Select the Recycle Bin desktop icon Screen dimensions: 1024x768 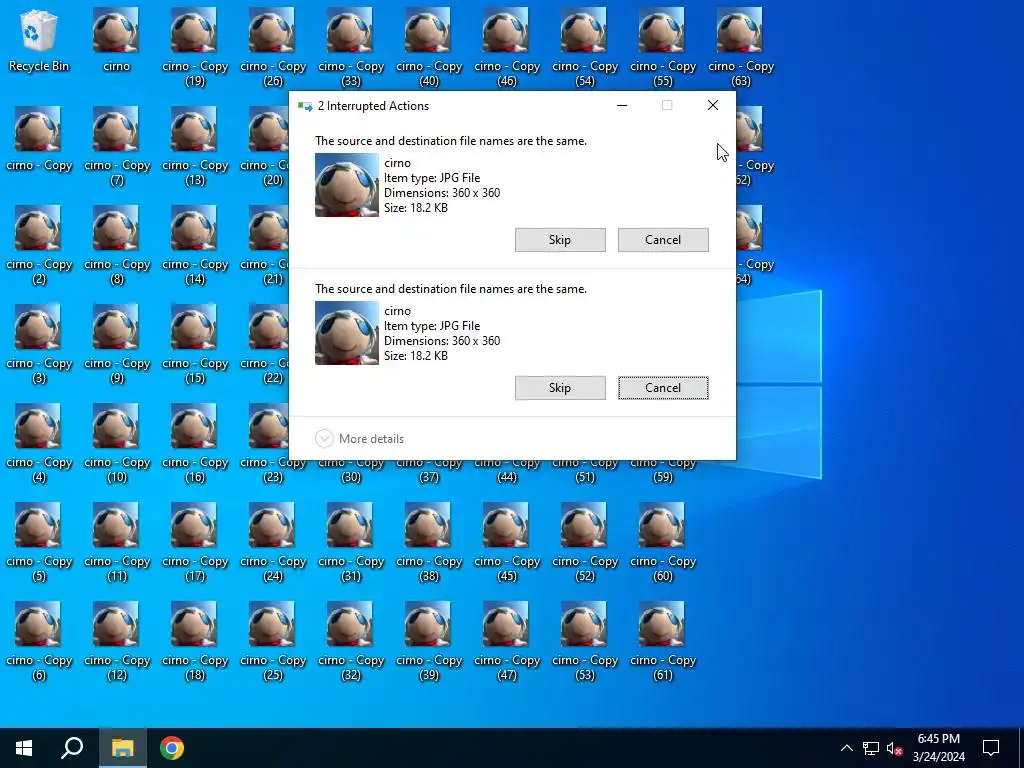[39, 39]
